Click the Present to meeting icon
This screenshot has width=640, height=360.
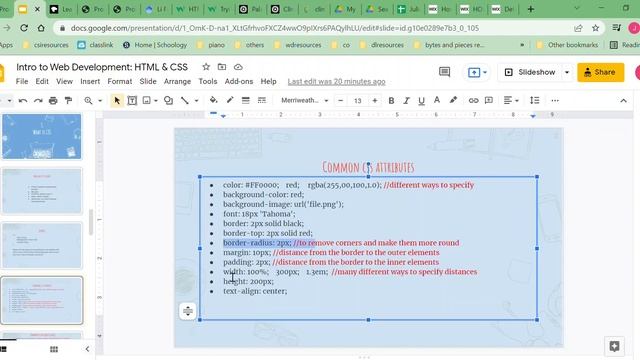click(474, 72)
